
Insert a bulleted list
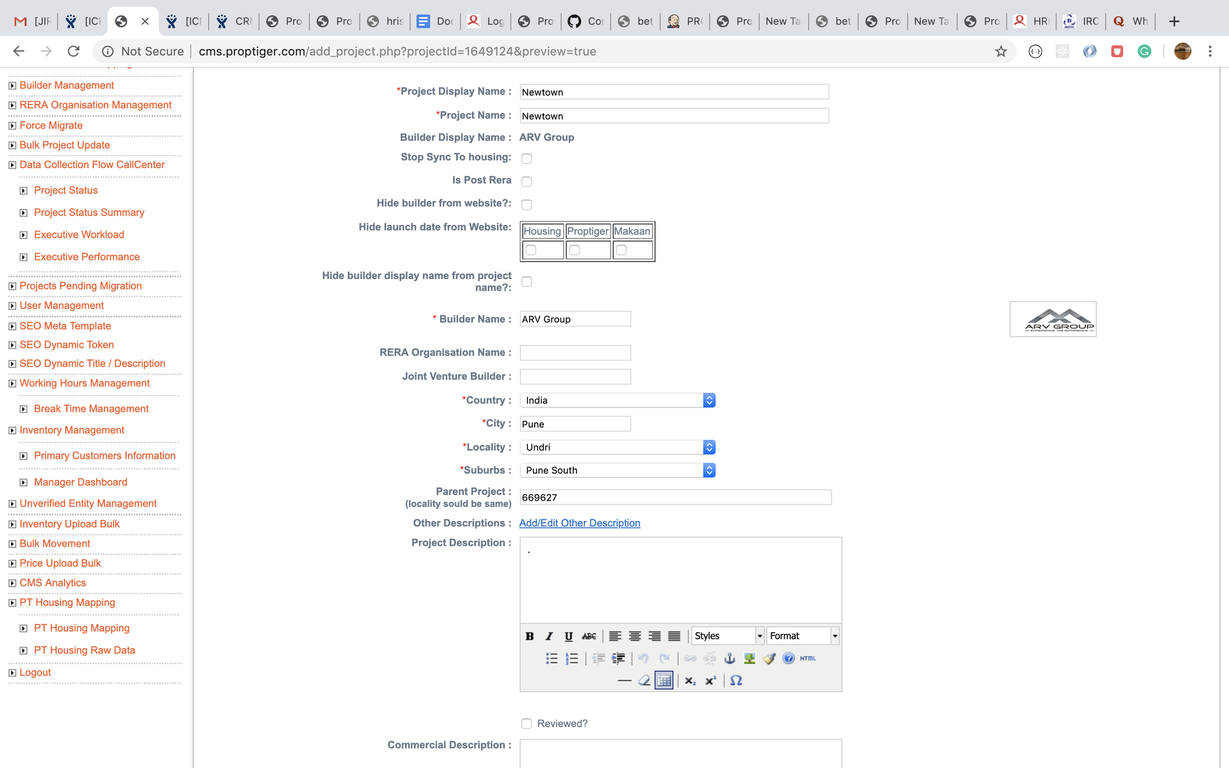pyautogui.click(x=551, y=658)
